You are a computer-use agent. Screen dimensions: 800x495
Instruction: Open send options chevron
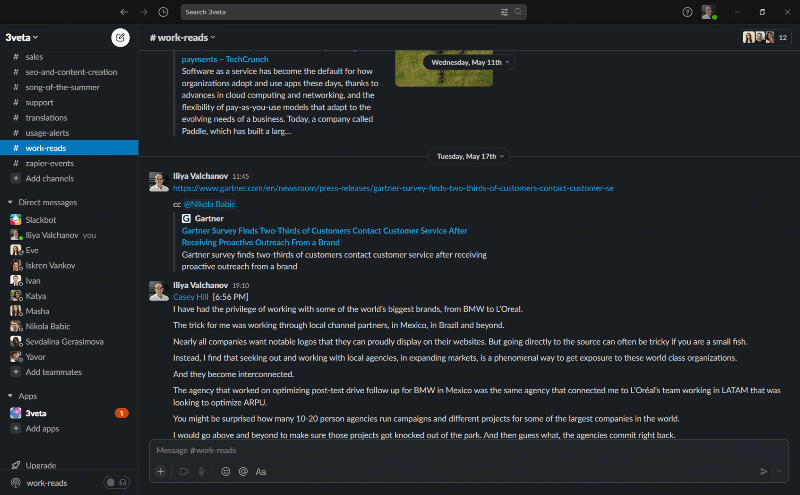(779, 472)
